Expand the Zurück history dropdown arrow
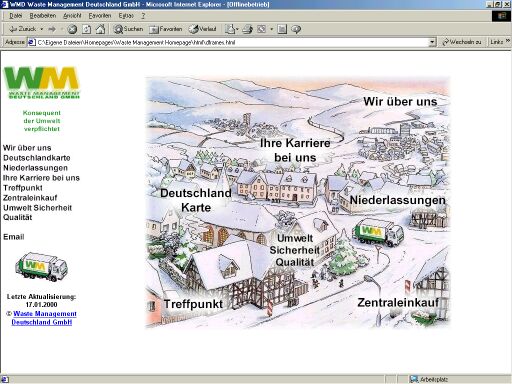Screen dimensions: 512x384 pos(42,29)
